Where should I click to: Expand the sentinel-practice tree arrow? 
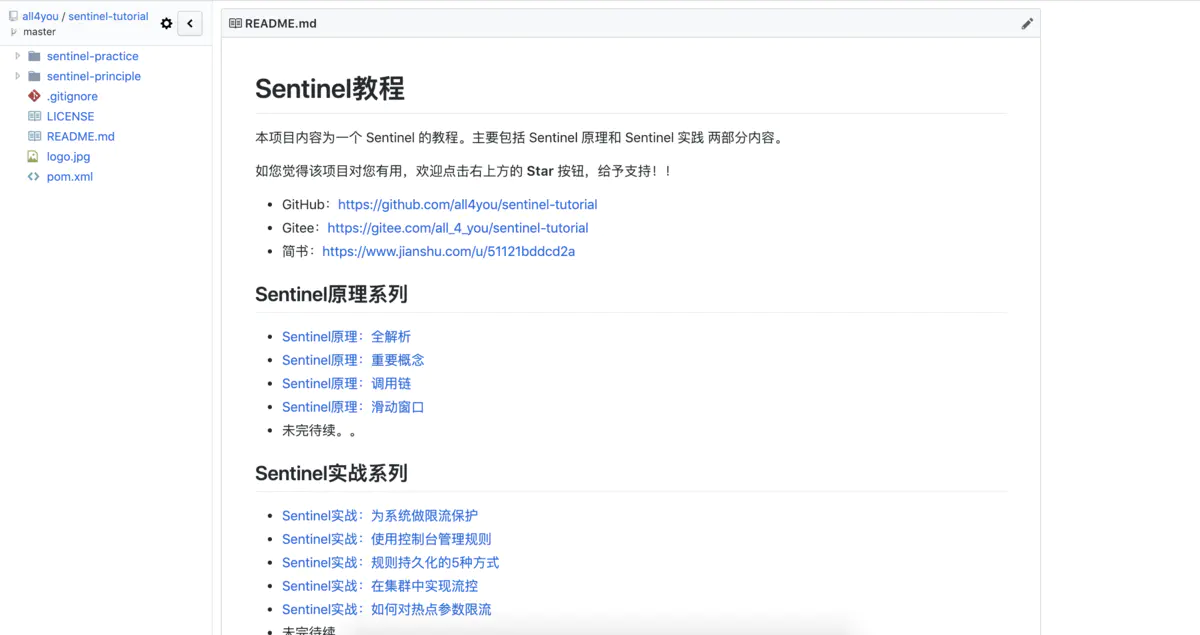click(x=17, y=56)
